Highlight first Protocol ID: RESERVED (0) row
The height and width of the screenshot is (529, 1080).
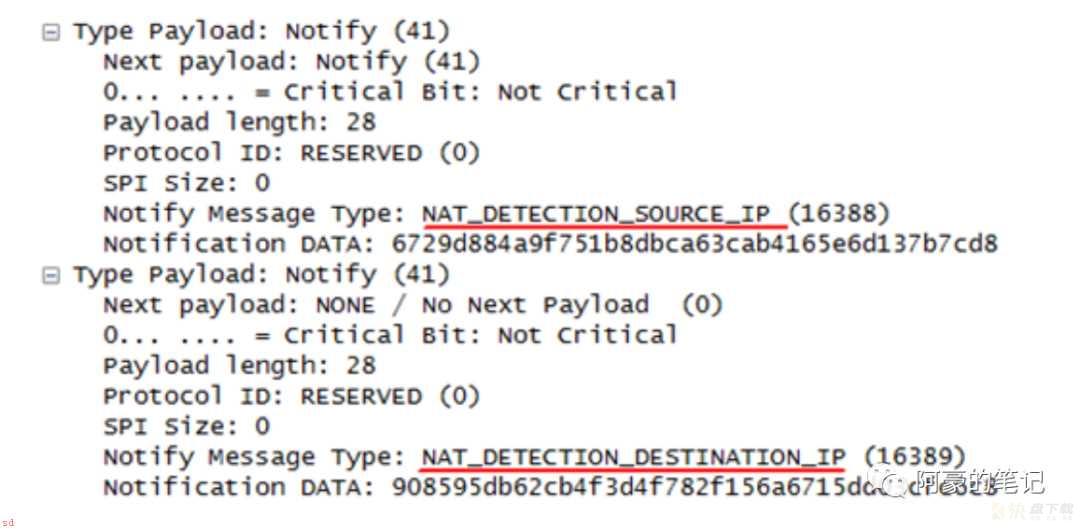(291, 153)
